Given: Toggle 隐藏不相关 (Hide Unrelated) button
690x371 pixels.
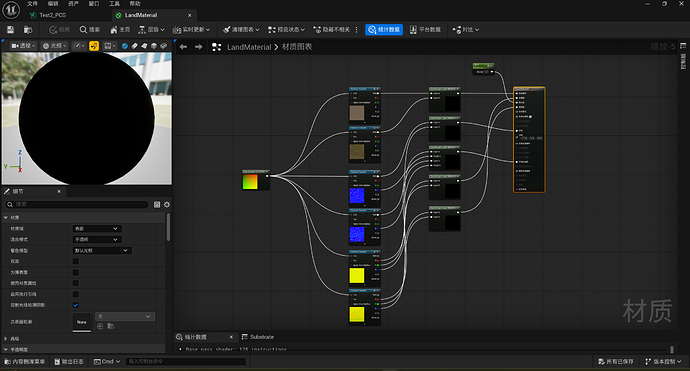Looking at the screenshot, I should coord(332,29).
